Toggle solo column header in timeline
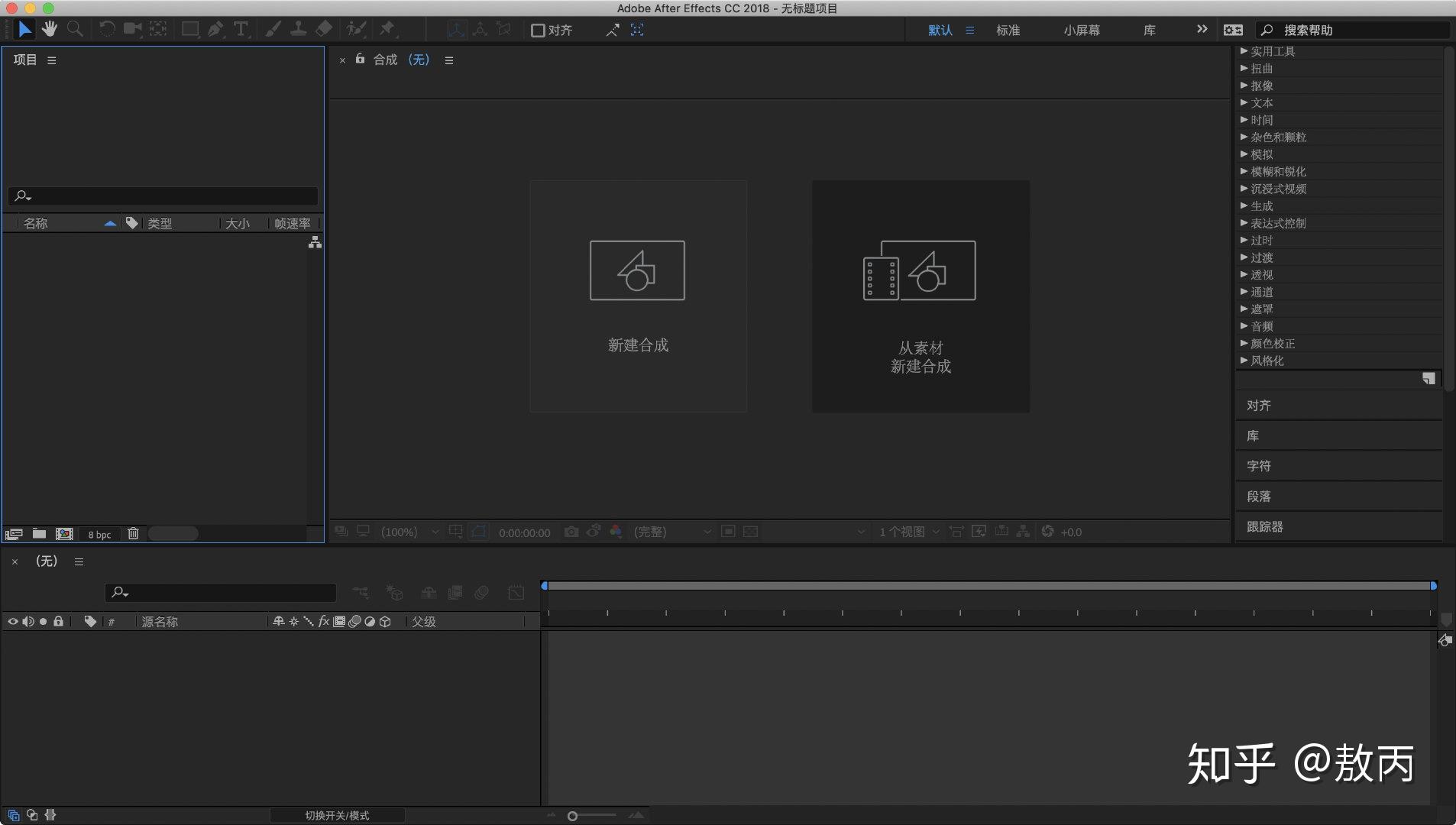This screenshot has height=825, width=1456. click(44, 622)
